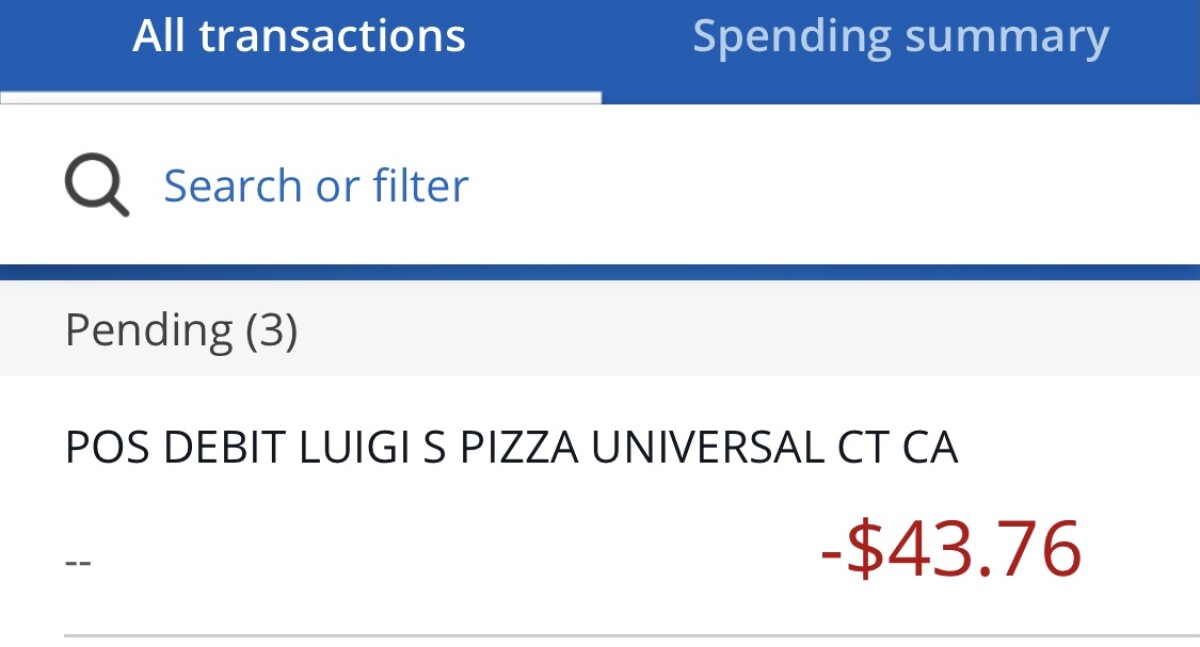The width and height of the screenshot is (1200, 647).
Task: Click the word 'filter' in the search bar
Action: 420,187
